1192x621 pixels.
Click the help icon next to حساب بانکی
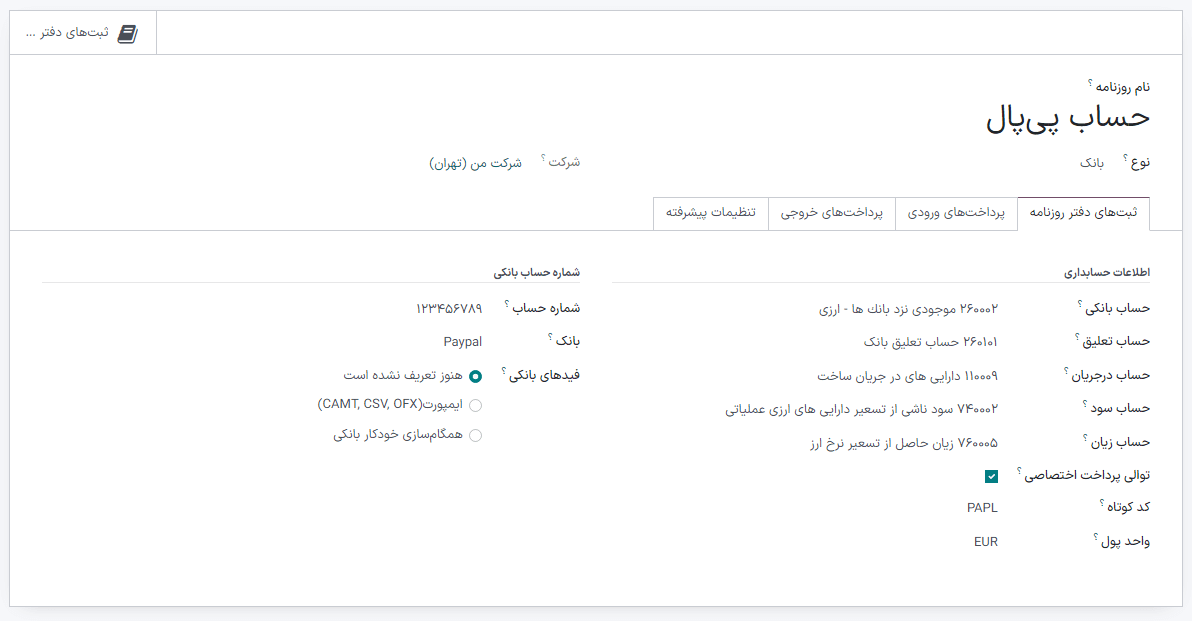pyautogui.click(x=1080, y=302)
